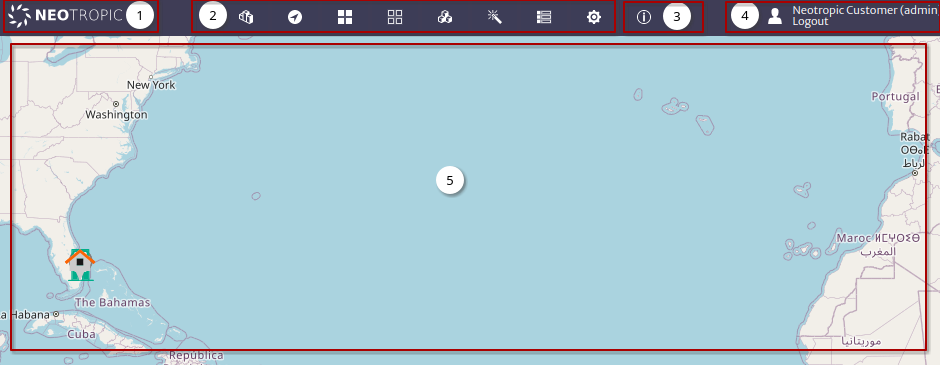Click the Logout link
940x365 pixels.
810,22
